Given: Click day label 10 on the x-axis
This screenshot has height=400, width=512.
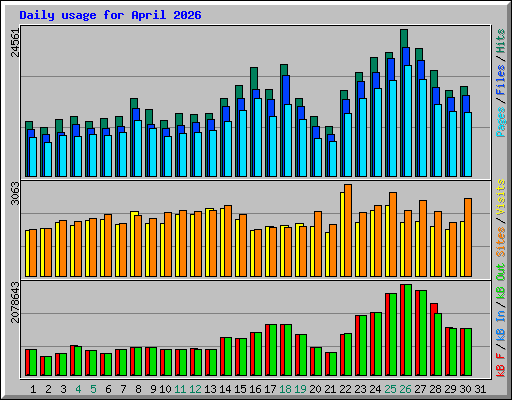Looking at the screenshot, I should coord(165,389).
